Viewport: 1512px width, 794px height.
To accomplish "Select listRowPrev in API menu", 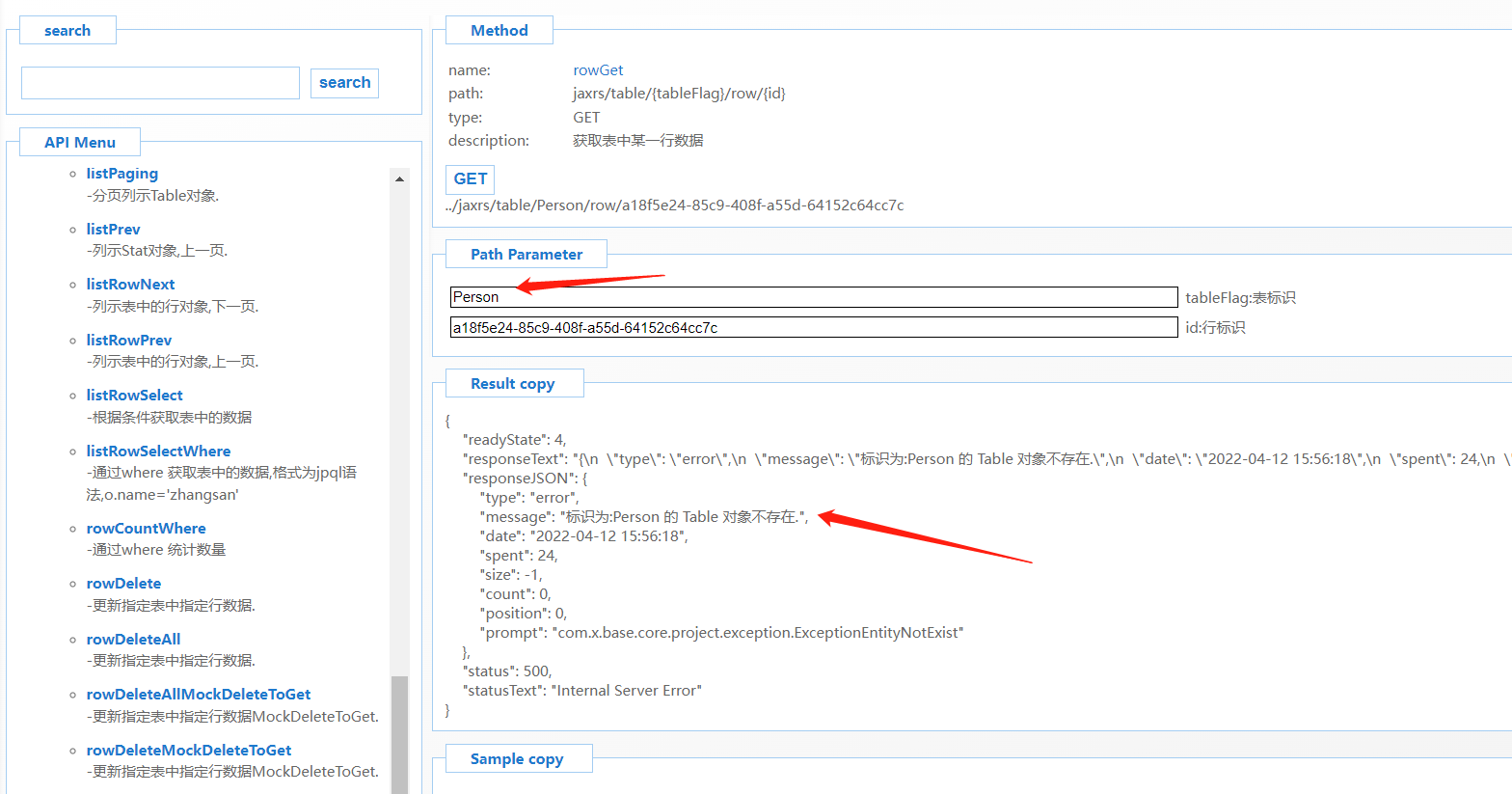I will (x=128, y=341).
